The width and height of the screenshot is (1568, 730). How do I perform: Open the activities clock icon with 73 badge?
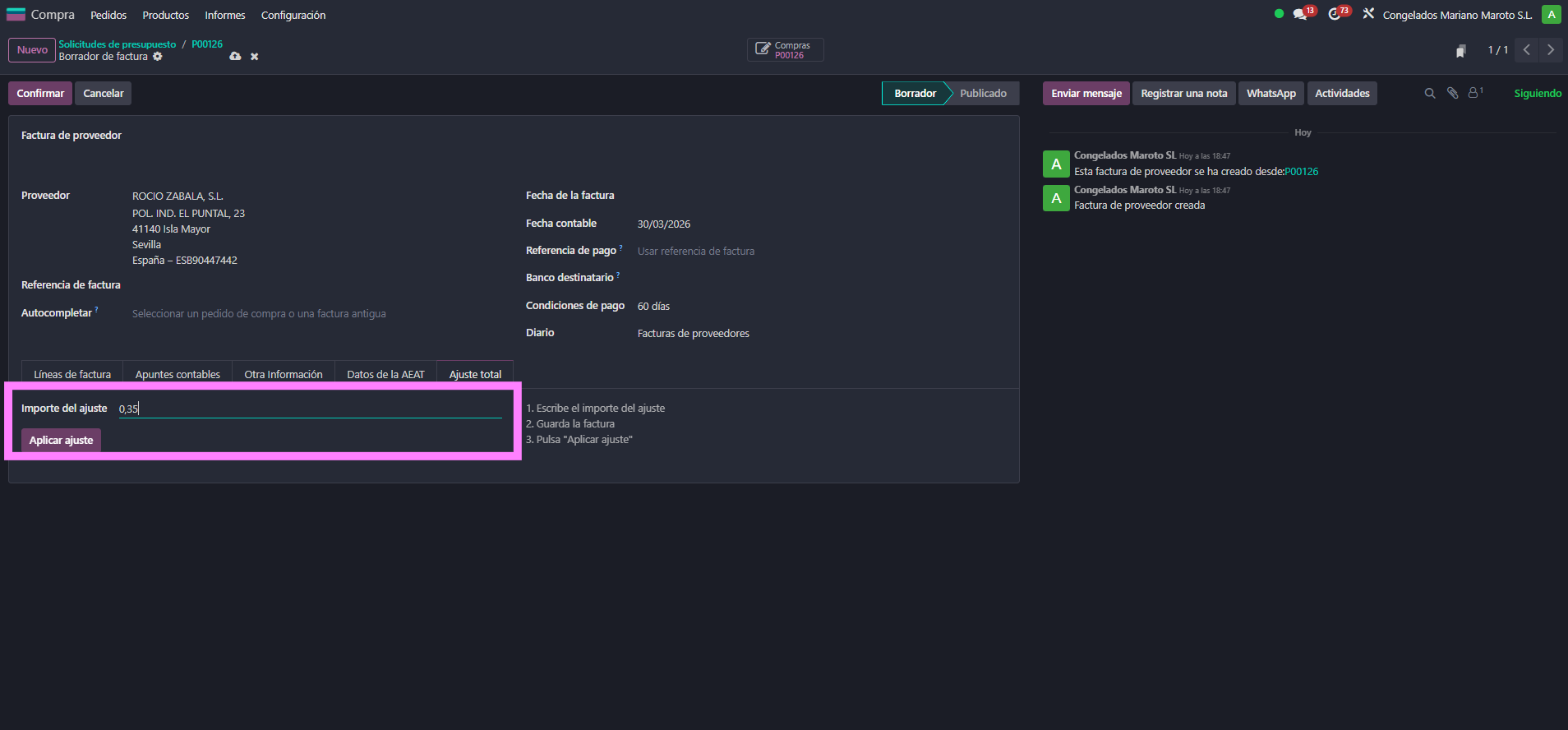pos(1335,14)
